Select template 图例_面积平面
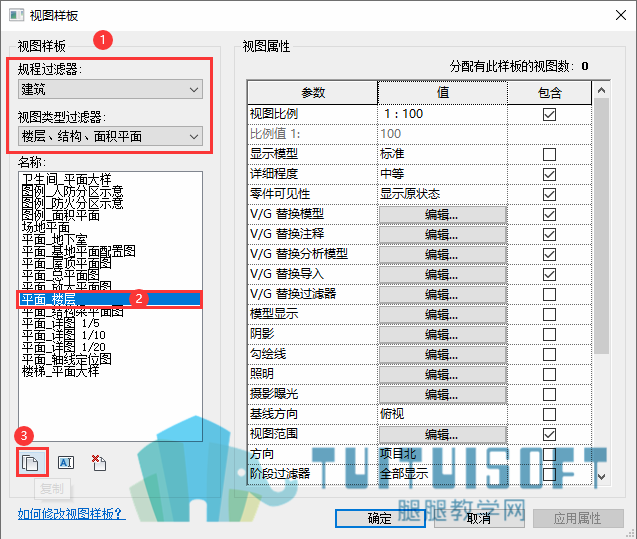 [61, 215]
